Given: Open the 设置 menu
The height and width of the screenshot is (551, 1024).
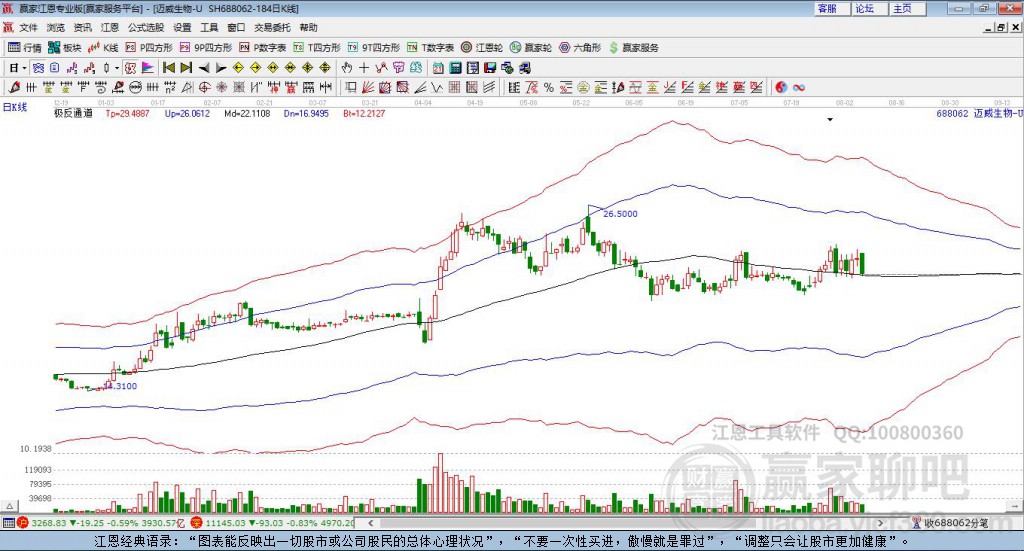Looking at the screenshot, I should (182, 27).
